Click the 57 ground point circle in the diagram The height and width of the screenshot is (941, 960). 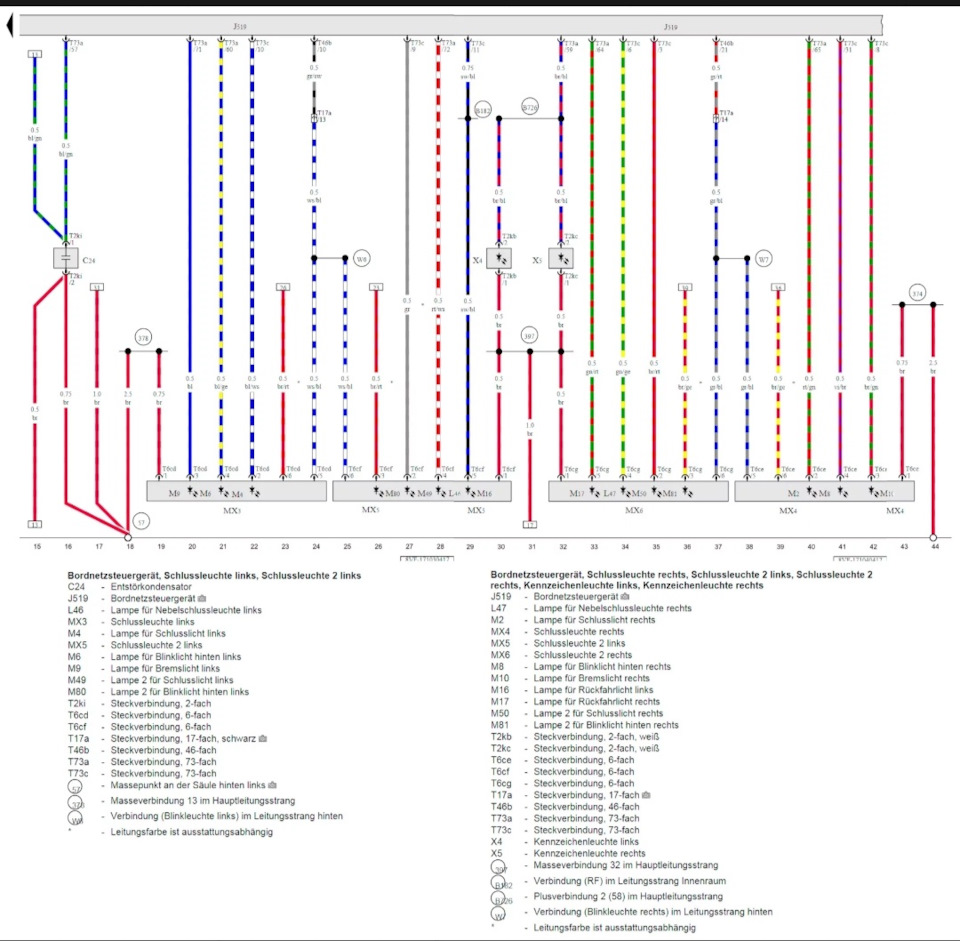click(141, 522)
